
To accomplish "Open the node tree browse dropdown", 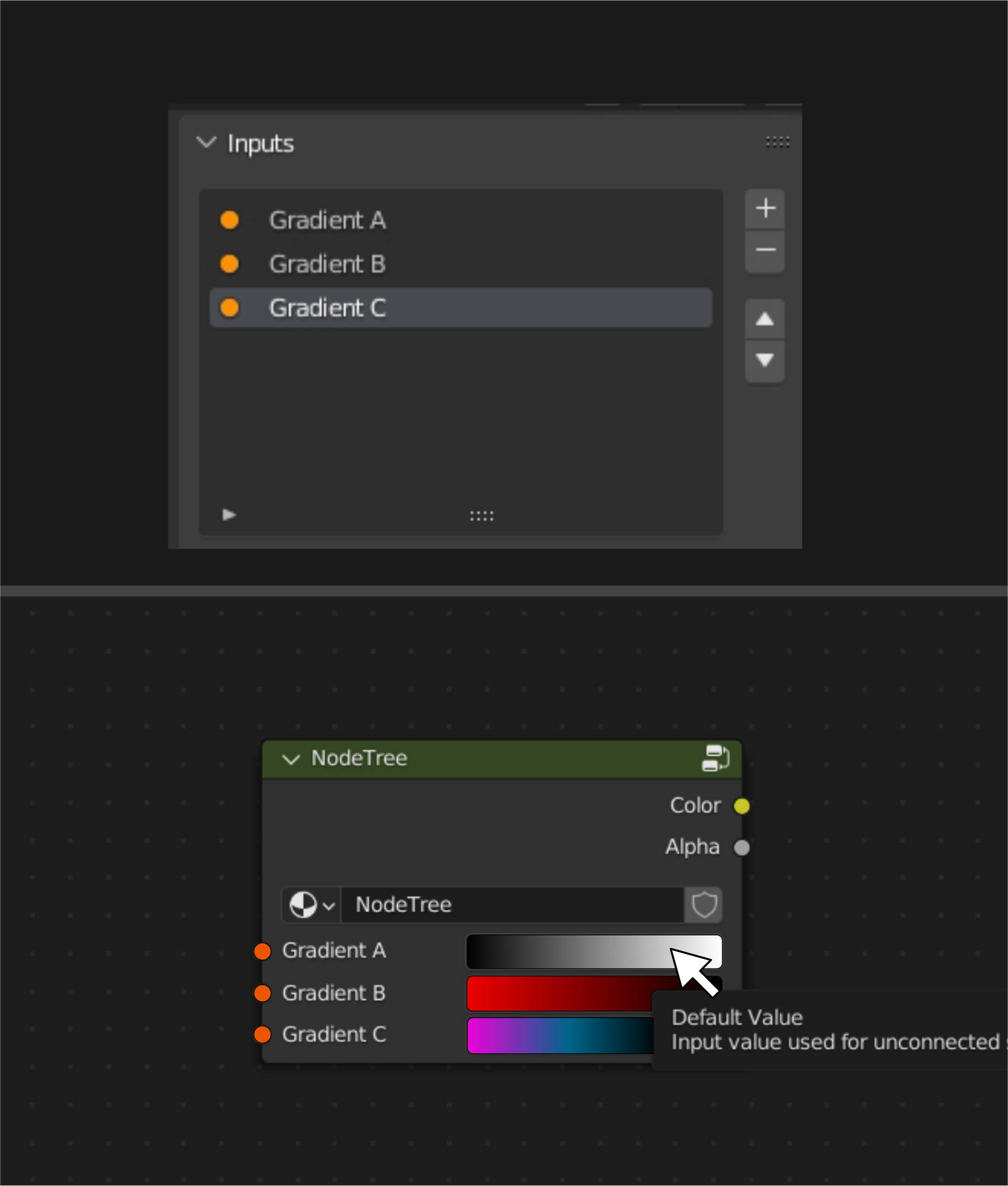I will (312, 905).
